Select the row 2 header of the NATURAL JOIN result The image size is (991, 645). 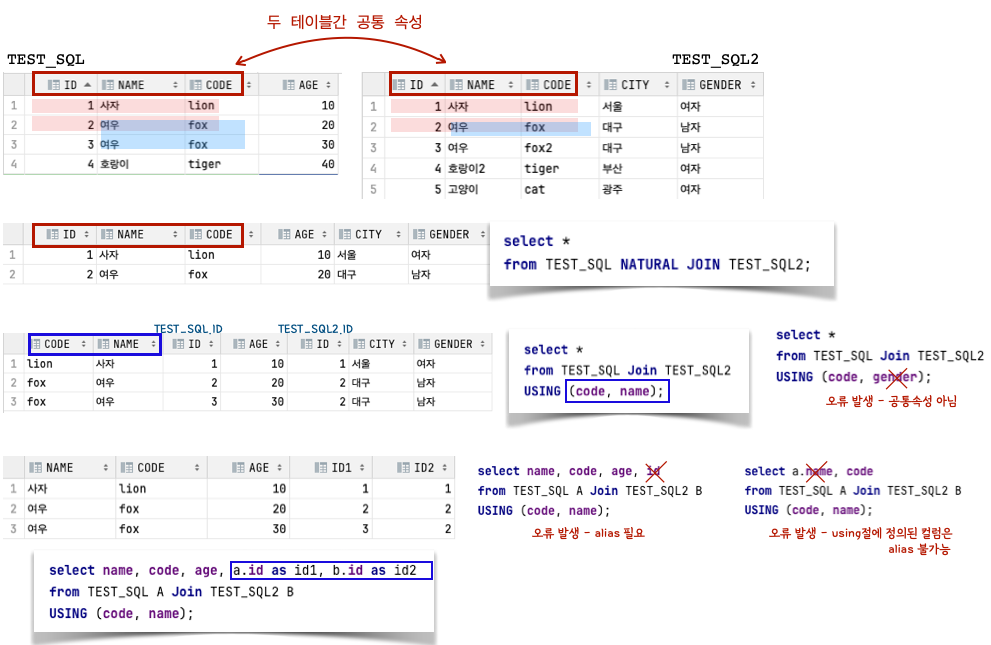tap(12, 274)
